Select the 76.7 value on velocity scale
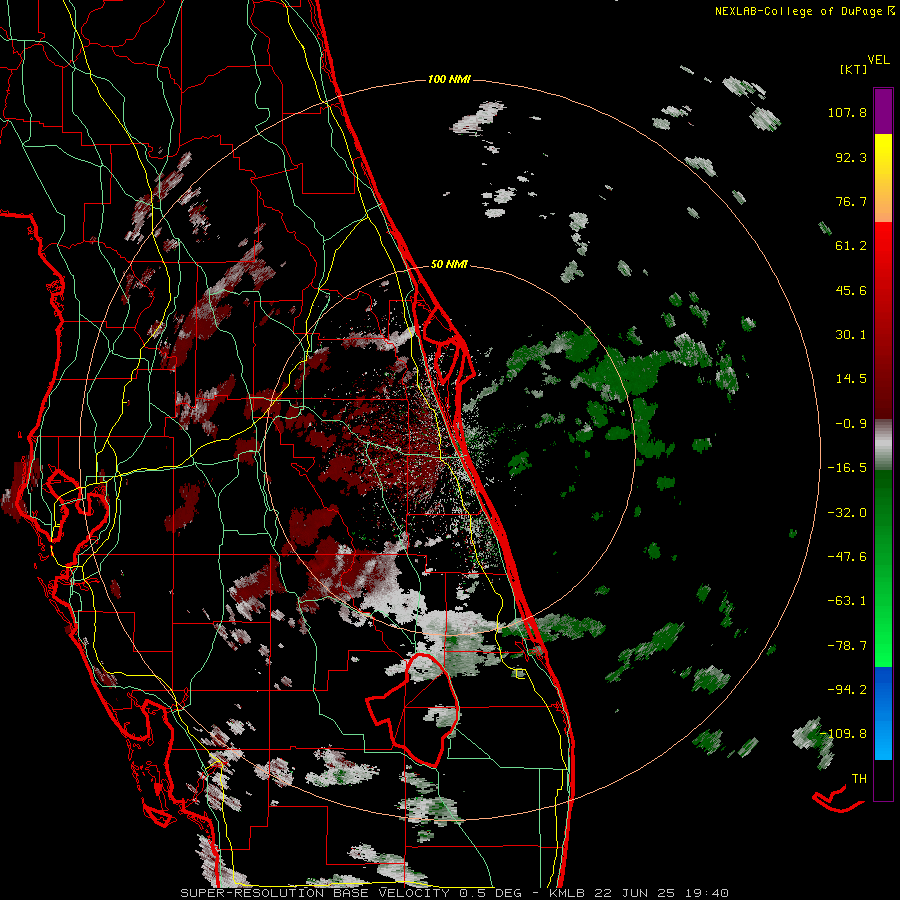The height and width of the screenshot is (900, 900). (x=851, y=201)
